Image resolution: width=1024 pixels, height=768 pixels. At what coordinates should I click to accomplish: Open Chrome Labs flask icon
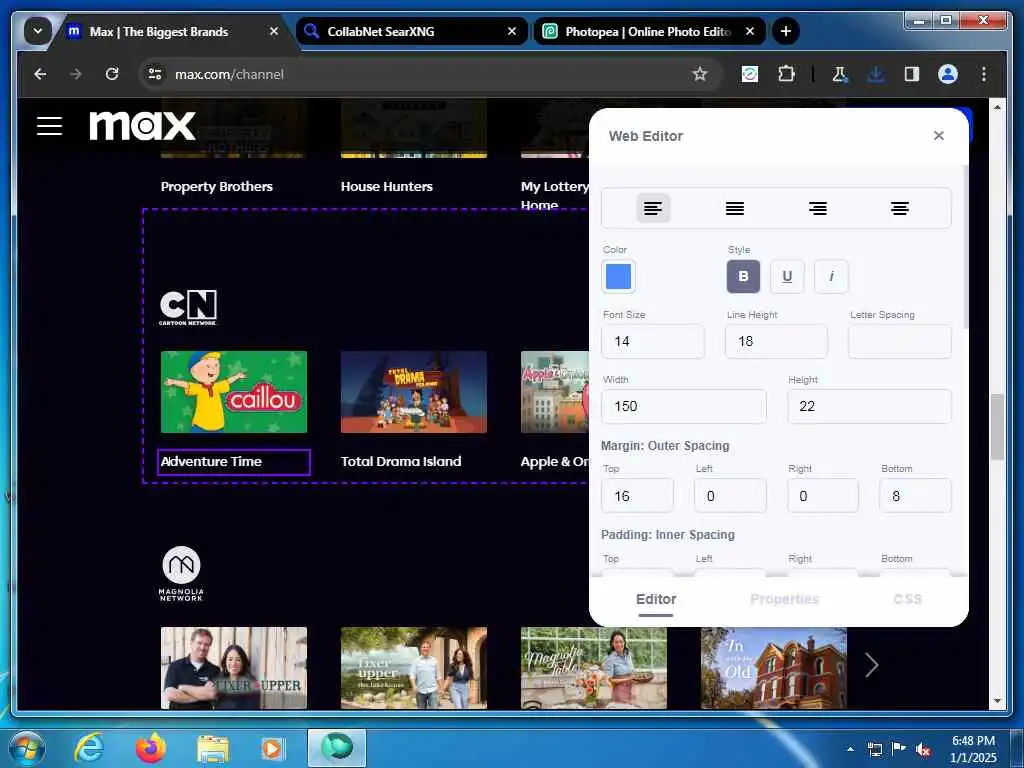click(x=840, y=74)
